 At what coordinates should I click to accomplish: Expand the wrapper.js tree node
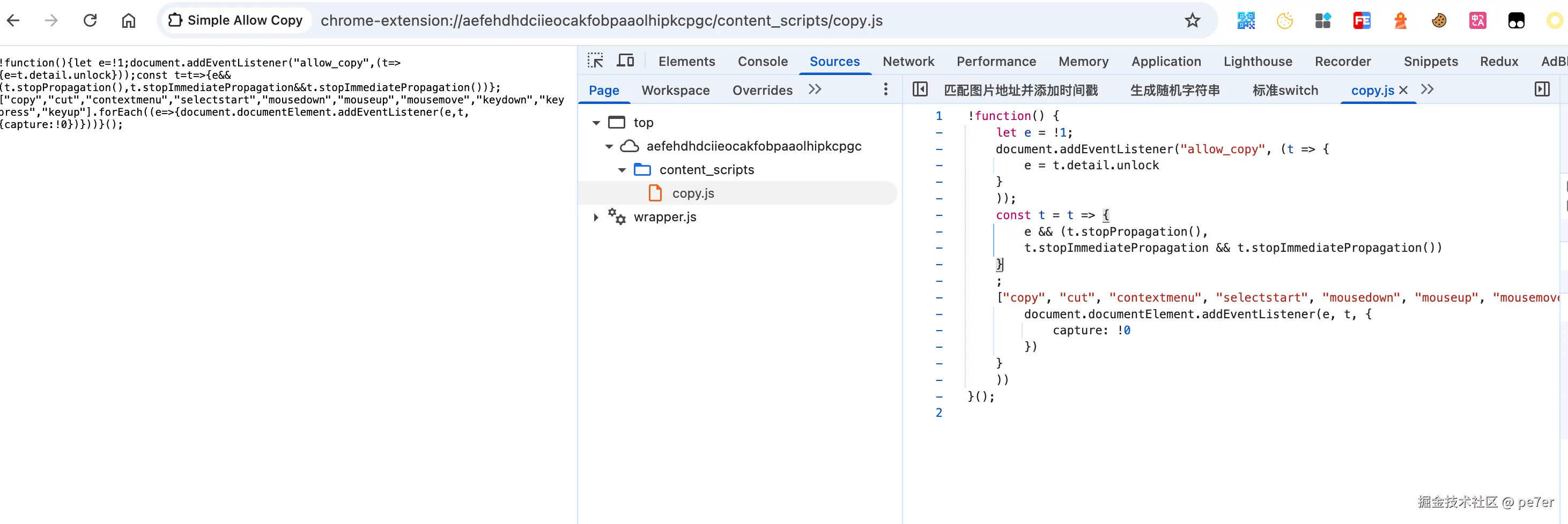596,217
